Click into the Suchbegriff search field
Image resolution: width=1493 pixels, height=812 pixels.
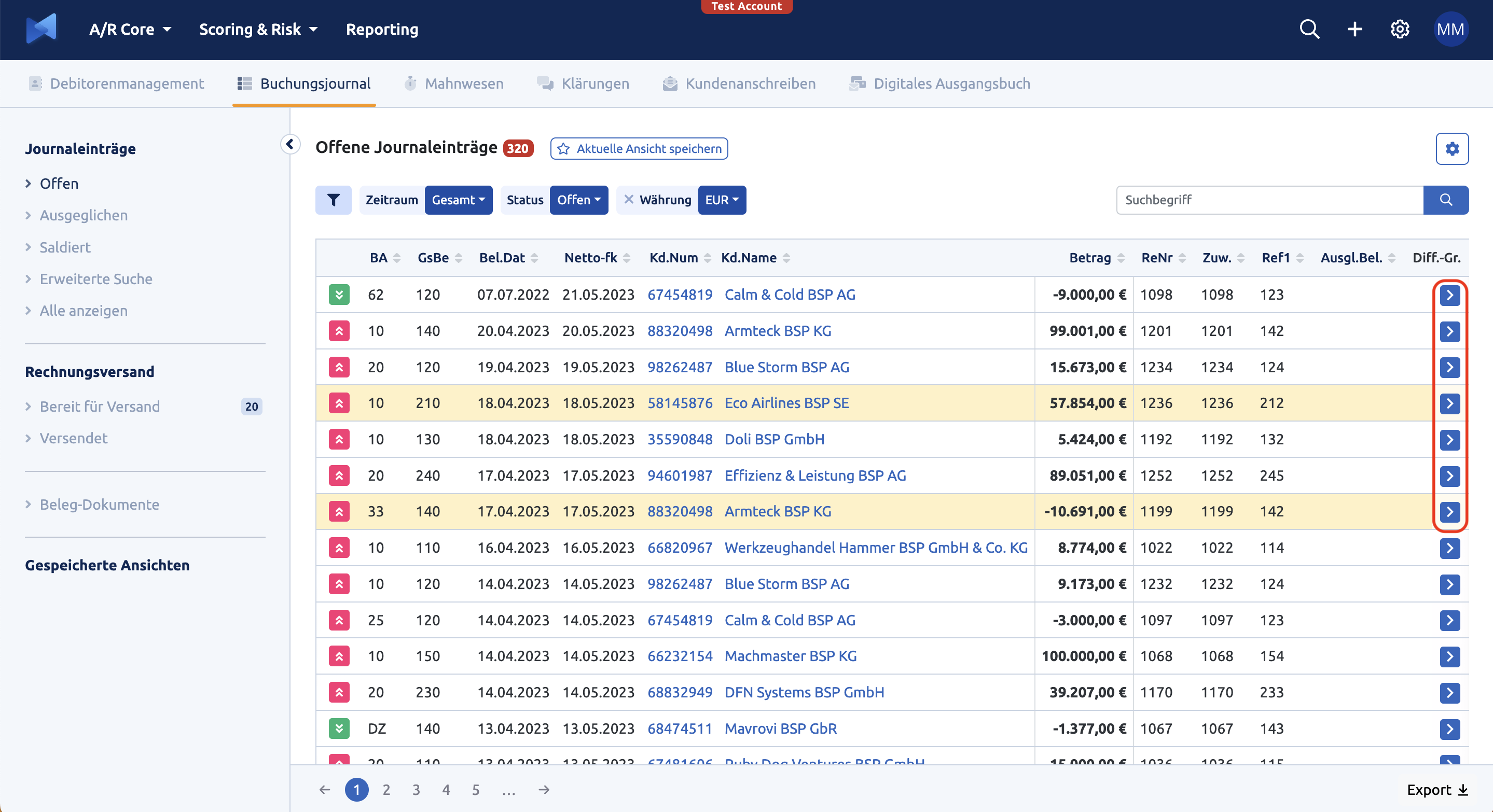(1270, 200)
